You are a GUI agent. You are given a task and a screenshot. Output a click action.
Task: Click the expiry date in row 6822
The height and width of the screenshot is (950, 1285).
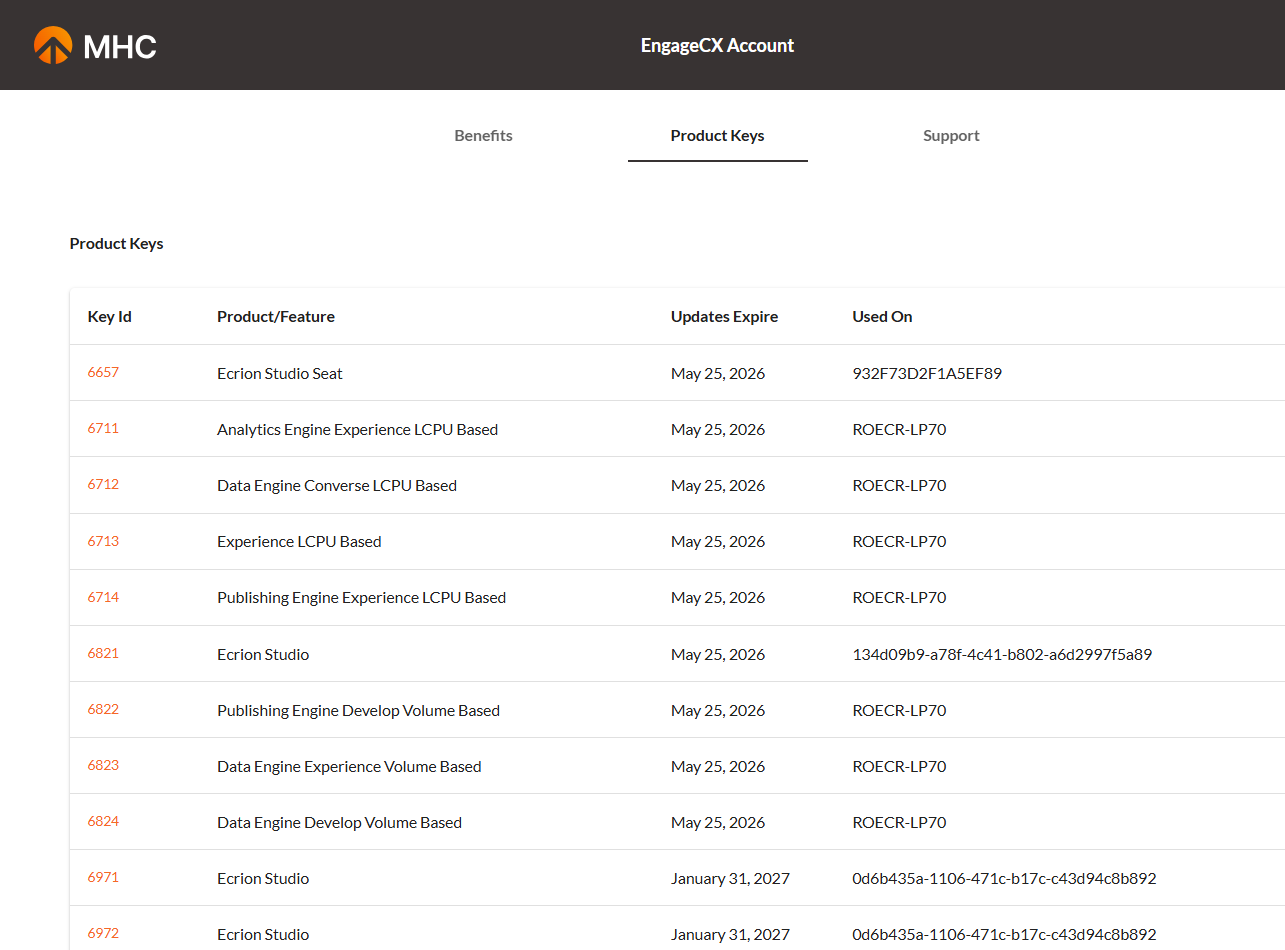tap(718, 710)
